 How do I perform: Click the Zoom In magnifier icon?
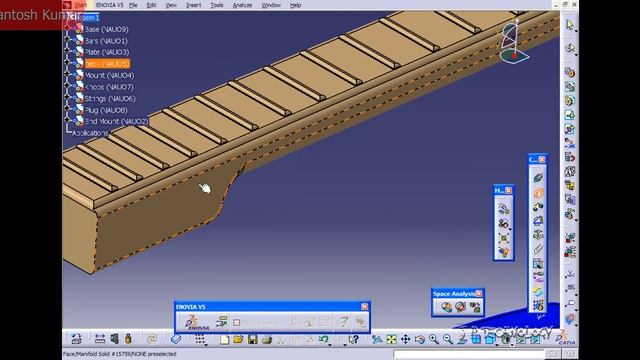(x=433, y=339)
